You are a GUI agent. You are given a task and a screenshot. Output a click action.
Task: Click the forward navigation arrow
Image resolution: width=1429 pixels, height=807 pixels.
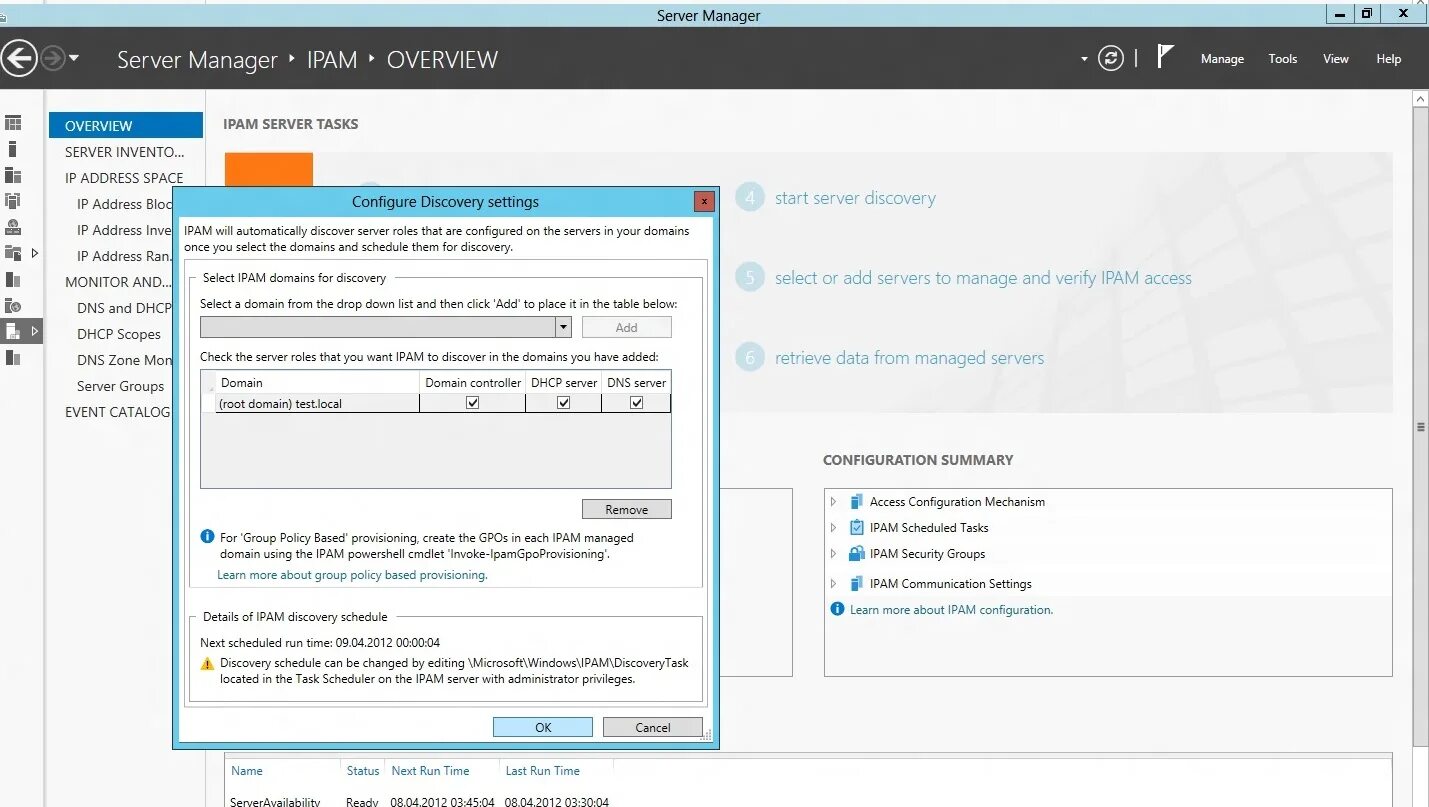[x=52, y=59]
